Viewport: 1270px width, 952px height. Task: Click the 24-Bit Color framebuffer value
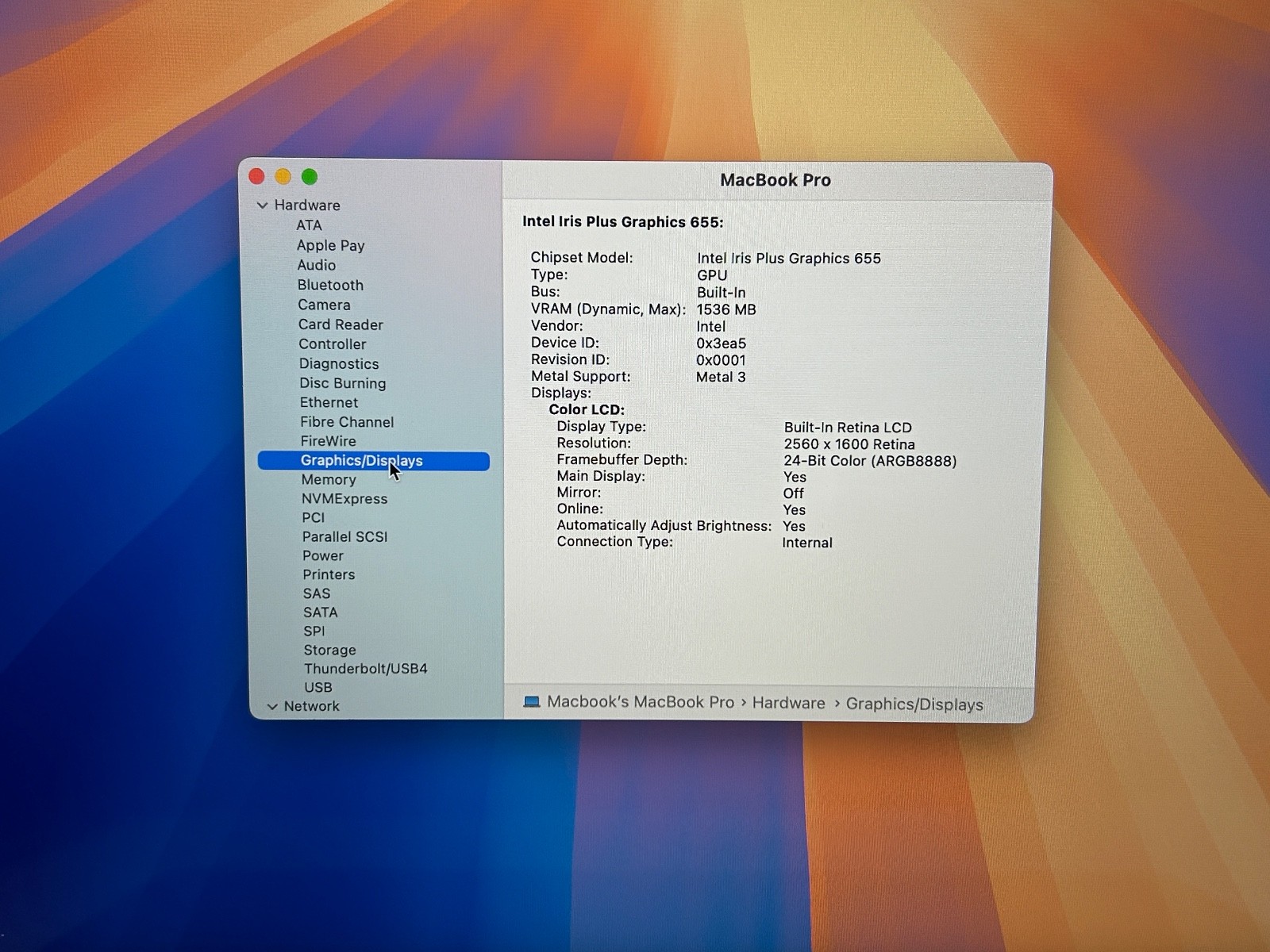coord(870,461)
